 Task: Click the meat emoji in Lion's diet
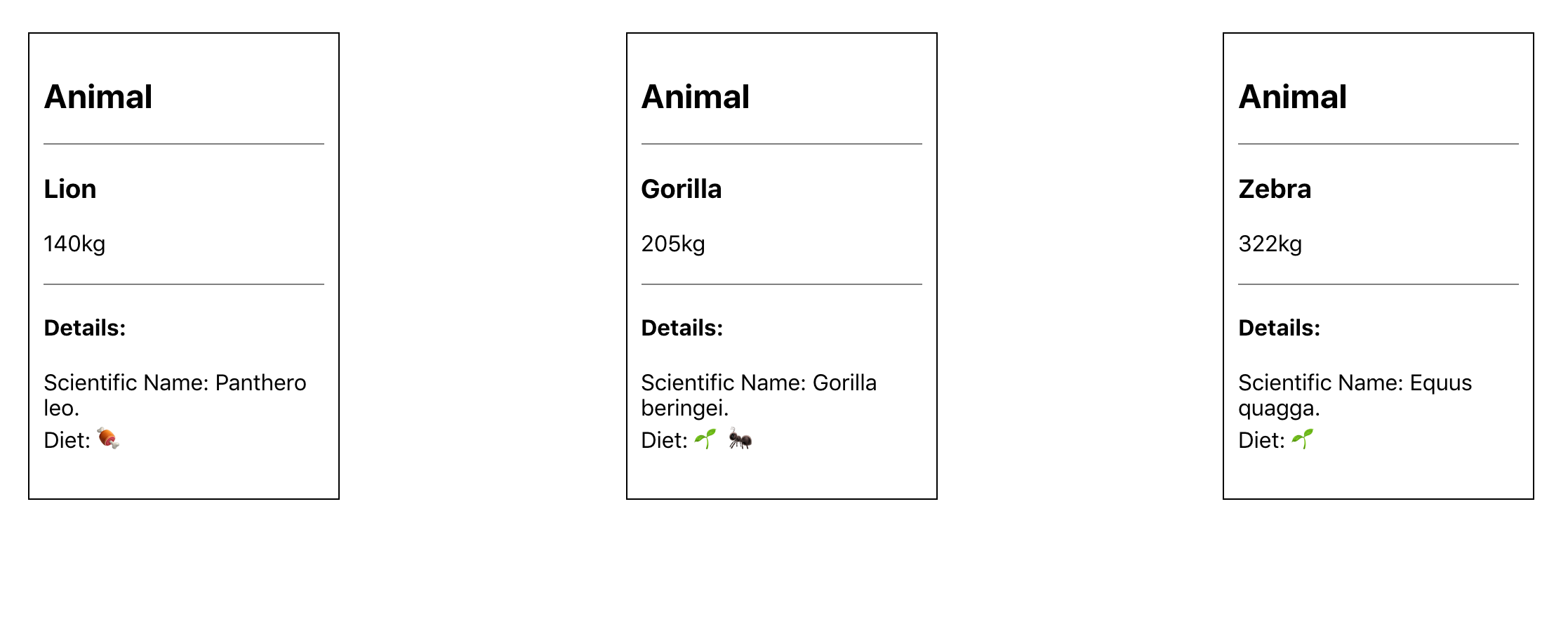coord(108,439)
